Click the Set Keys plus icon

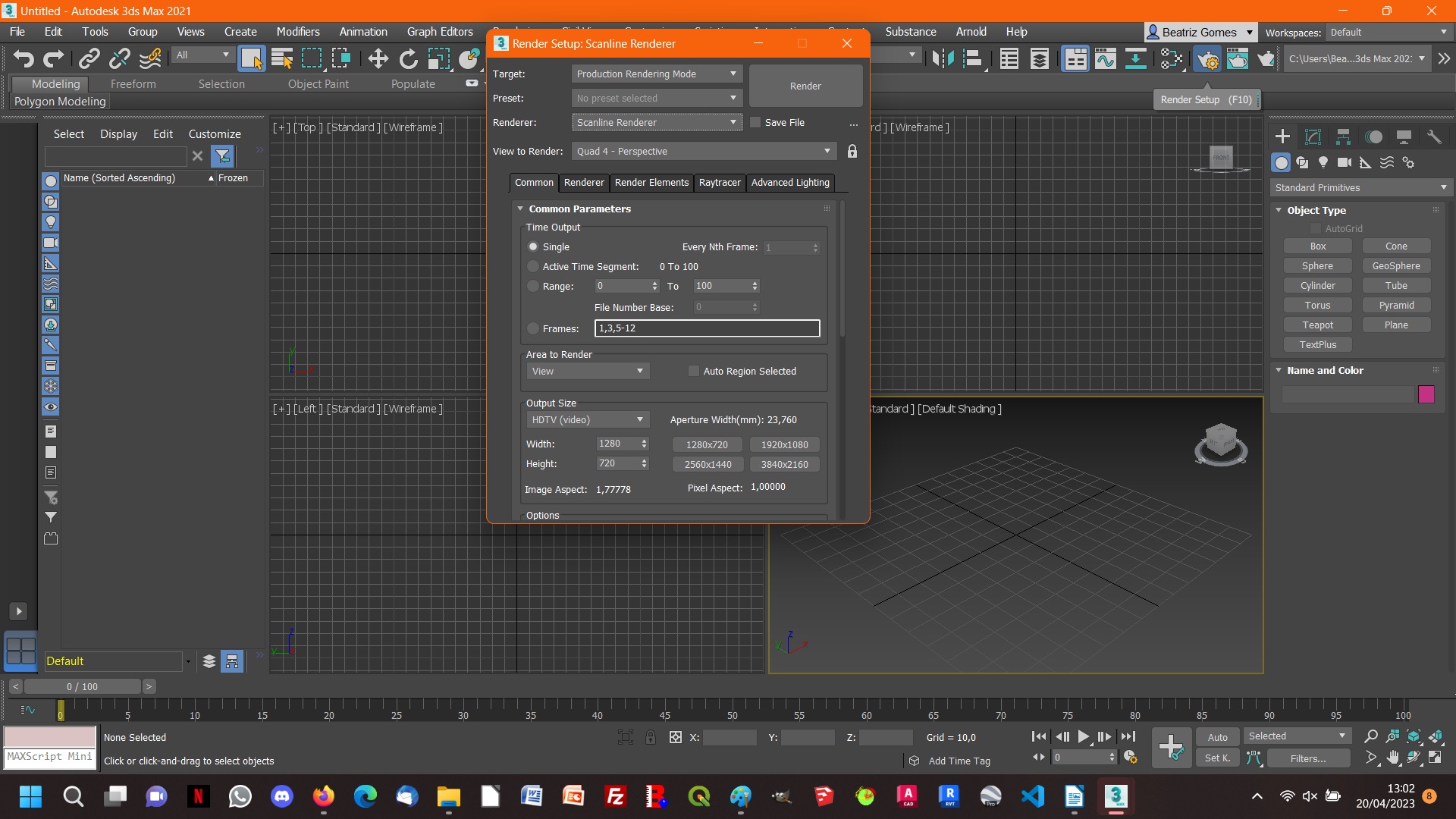[1172, 747]
